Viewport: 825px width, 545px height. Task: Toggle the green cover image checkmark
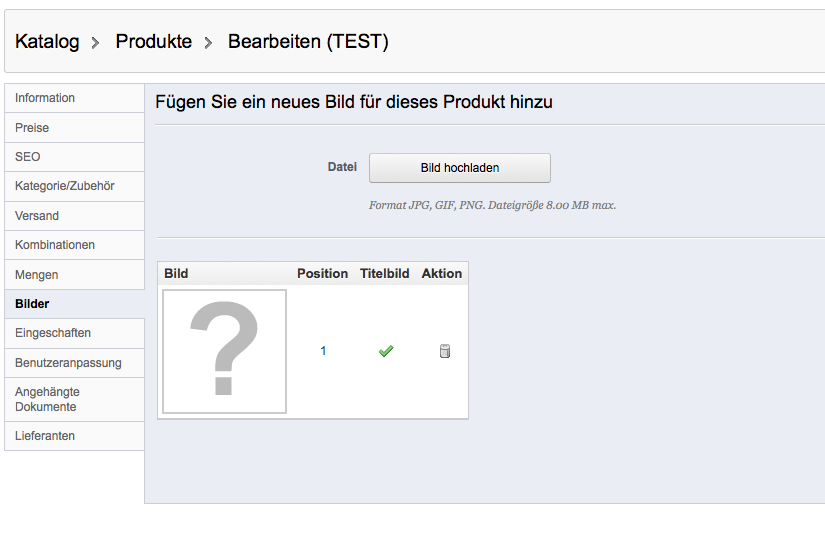[385, 351]
